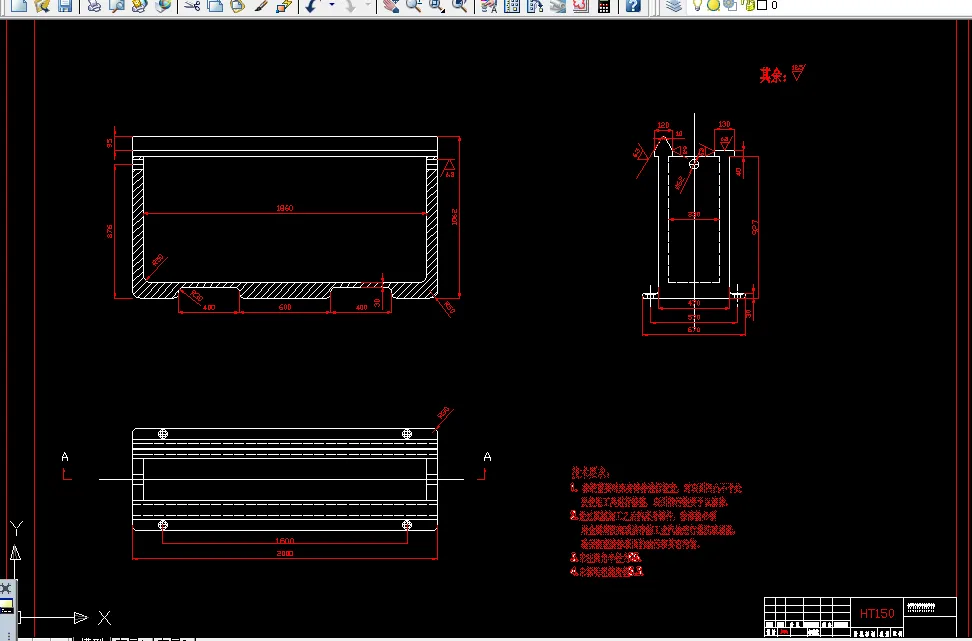The image size is (972, 641).
Task: Toggle the lock on layer 0
Action: pyautogui.click(x=749, y=5)
